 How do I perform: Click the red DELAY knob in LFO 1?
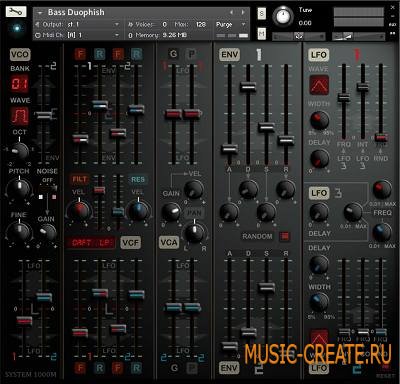coord(320,158)
